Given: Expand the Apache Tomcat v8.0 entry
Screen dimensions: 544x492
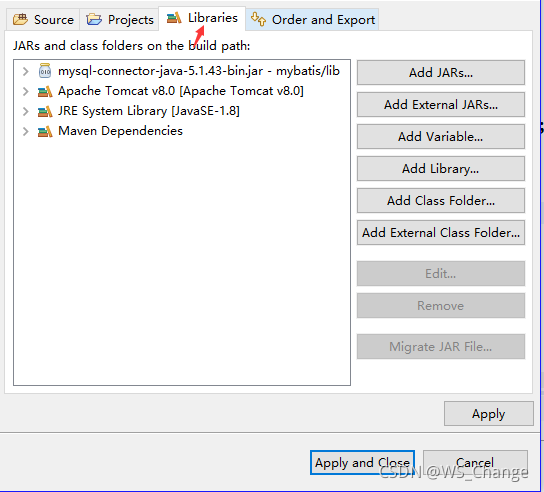Looking at the screenshot, I should click(25, 92).
